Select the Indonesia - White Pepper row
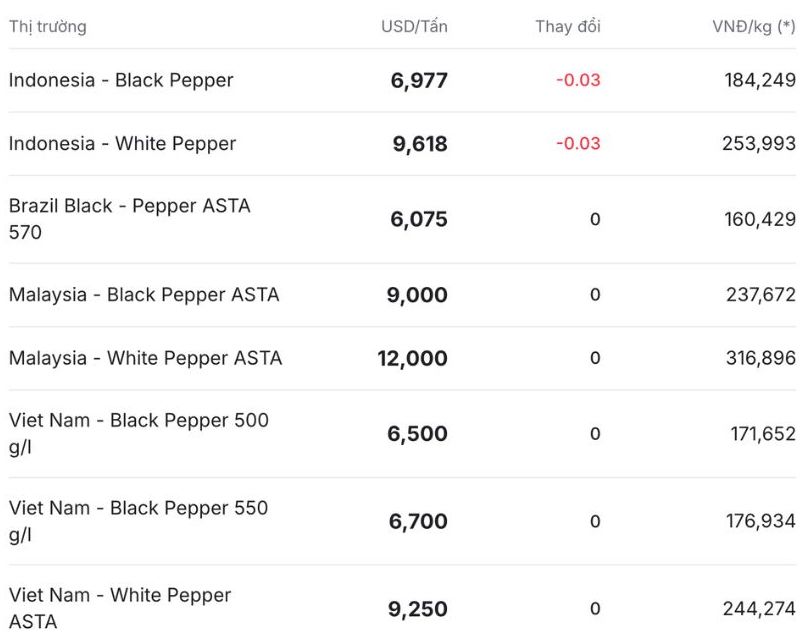Viewport: 806px width, 636px height. click(122, 143)
